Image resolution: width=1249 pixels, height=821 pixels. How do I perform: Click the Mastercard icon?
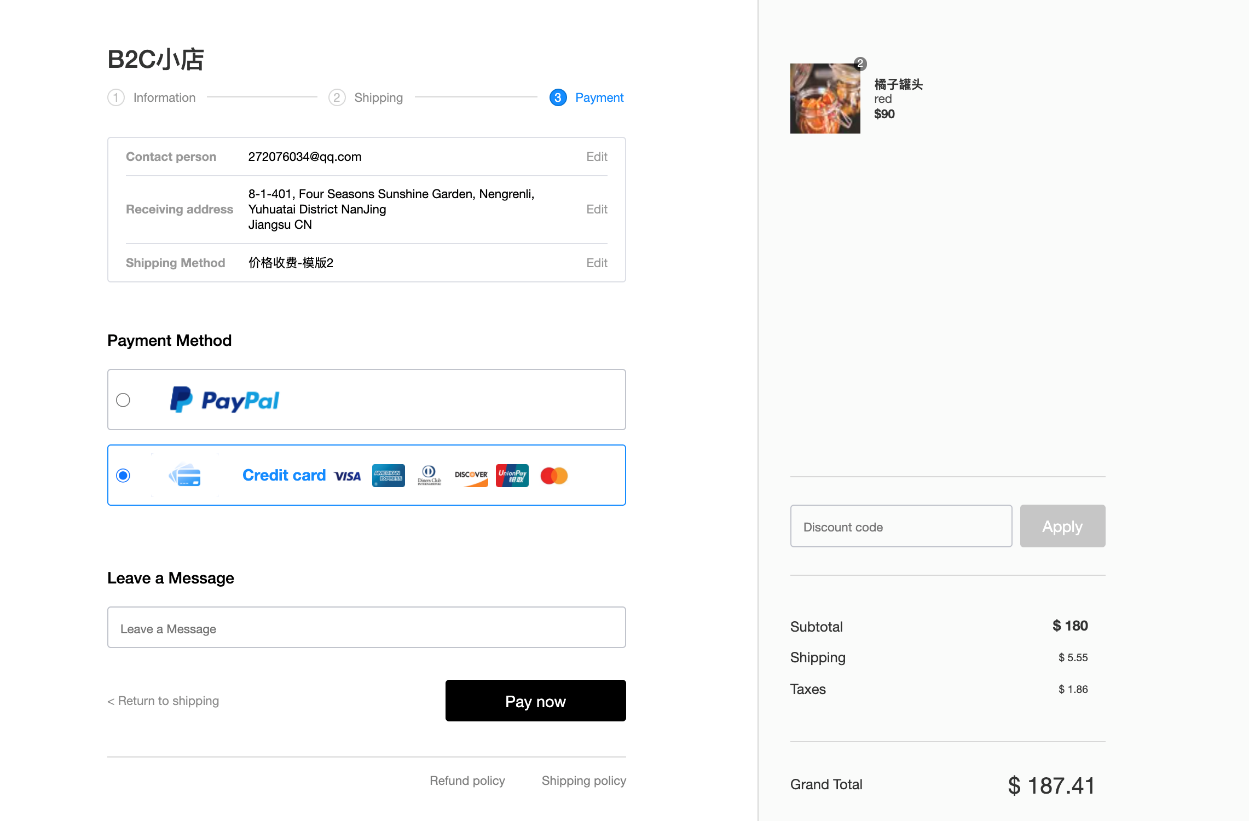554,476
